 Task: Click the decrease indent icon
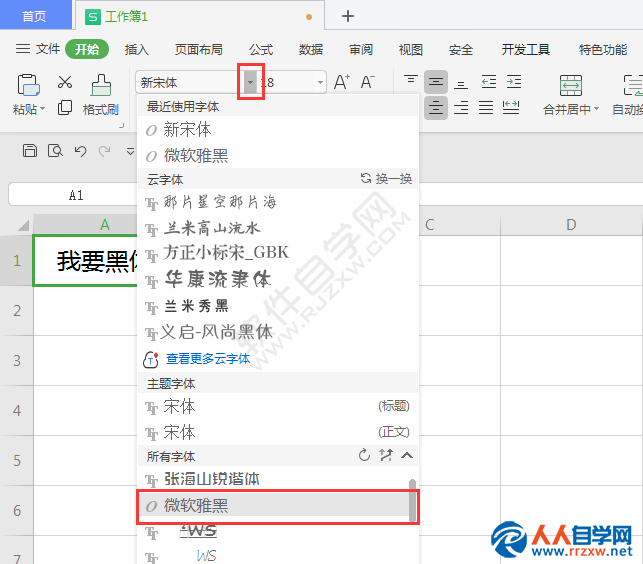489,82
